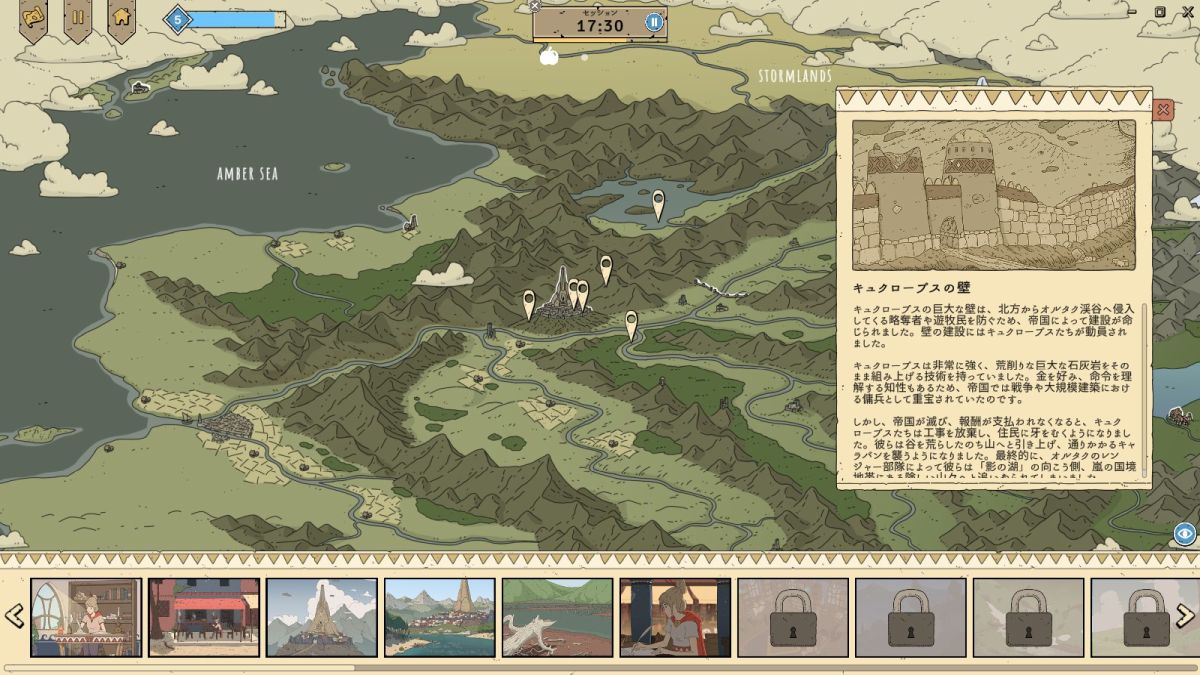This screenshot has width=1200, height=675.
Task: Click the info panel vertical scrollbar
Action: tap(1144, 390)
